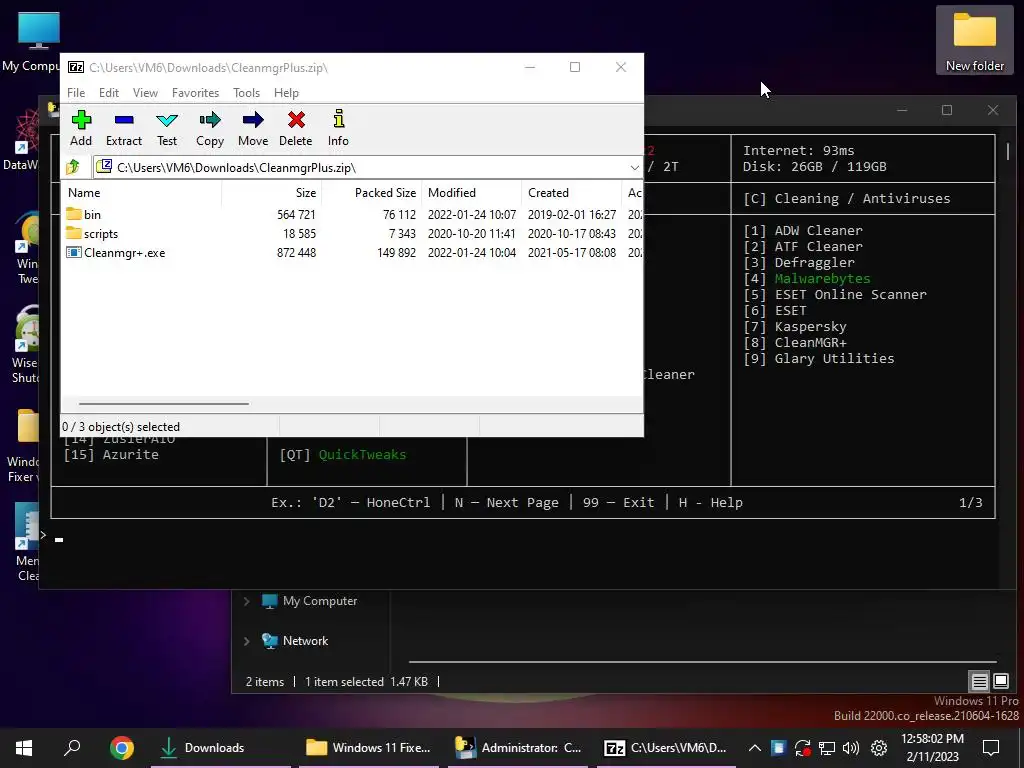Expand the address path dropdown
The image size is (1024, 768).
634,168
